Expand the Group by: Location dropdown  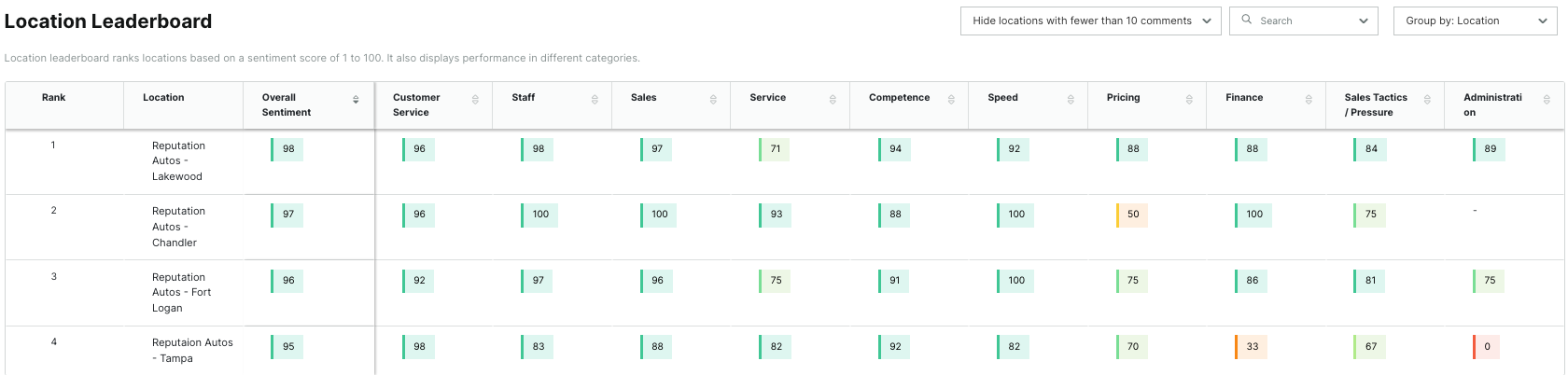[x=1475, y=21]
